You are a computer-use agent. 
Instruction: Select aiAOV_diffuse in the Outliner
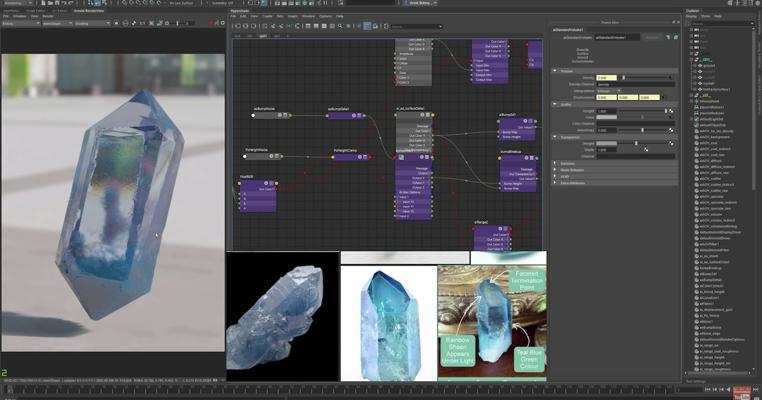708,161
